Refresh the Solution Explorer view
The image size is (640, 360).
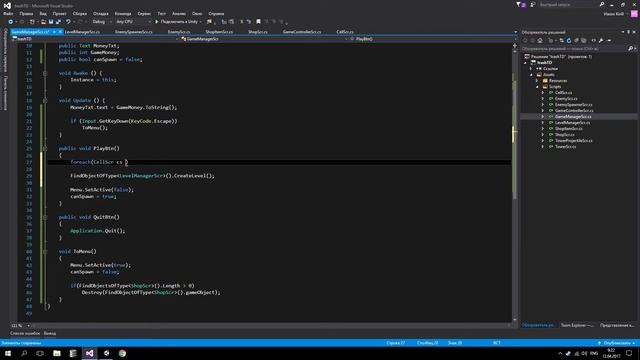point(569,40)
